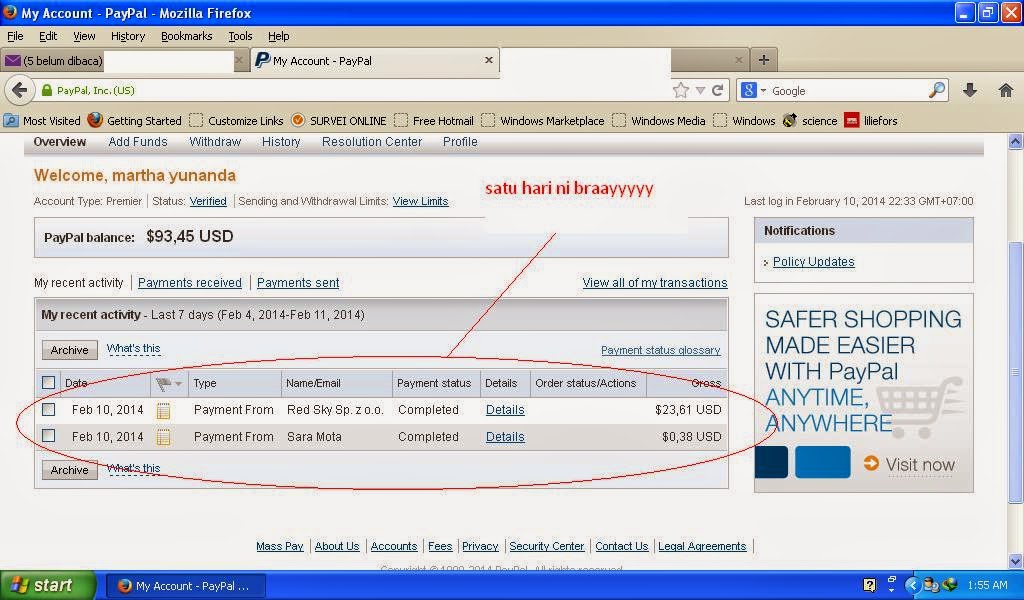Reload the page with the refresh icon
This screenshot has height=600, width=1024.
point(717,90)
